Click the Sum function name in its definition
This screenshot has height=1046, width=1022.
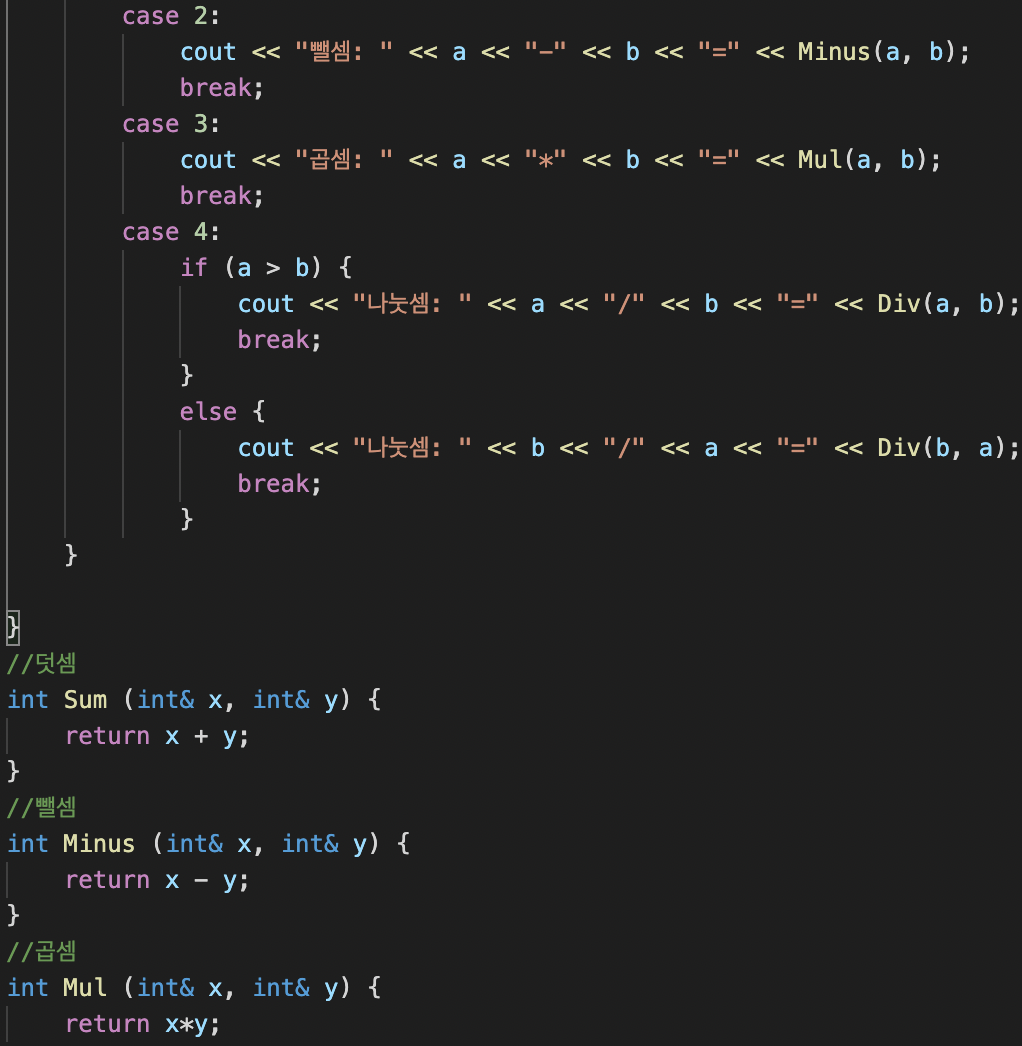pyautogui.click(x=85, y=700)
